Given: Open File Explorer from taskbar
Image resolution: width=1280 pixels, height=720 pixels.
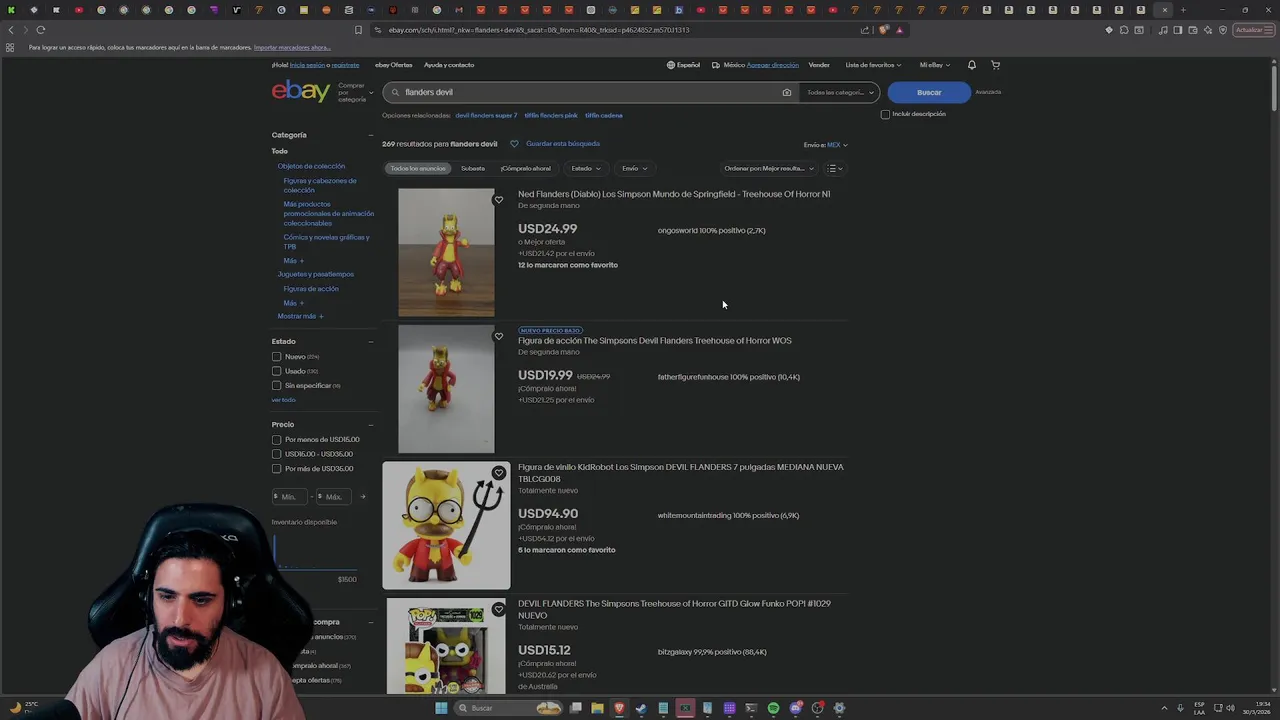Looking at the screenshot, I should click(597, 708).
